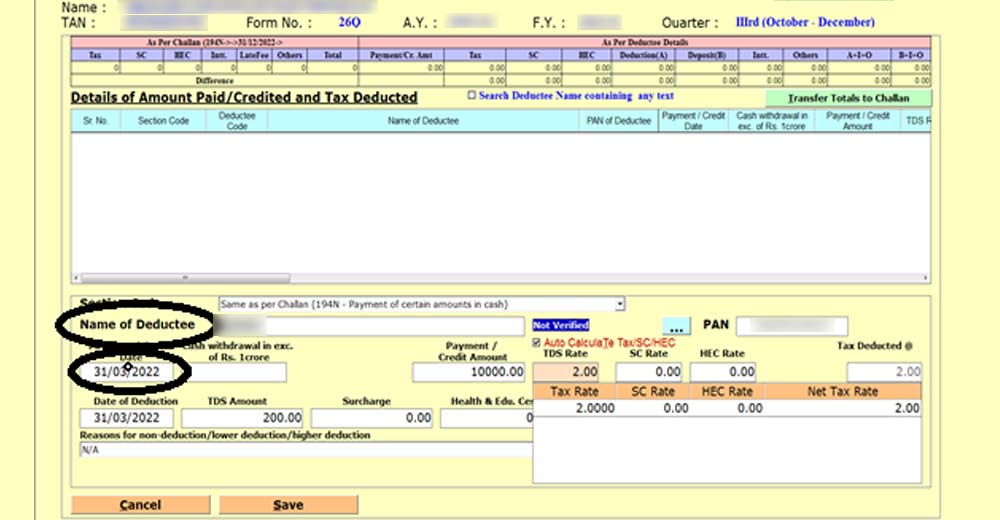Screen dimensions: 1000x520
Task: Click the Payment / Credit Amount field
Action: pyautogui.click(x=468, y=372)
